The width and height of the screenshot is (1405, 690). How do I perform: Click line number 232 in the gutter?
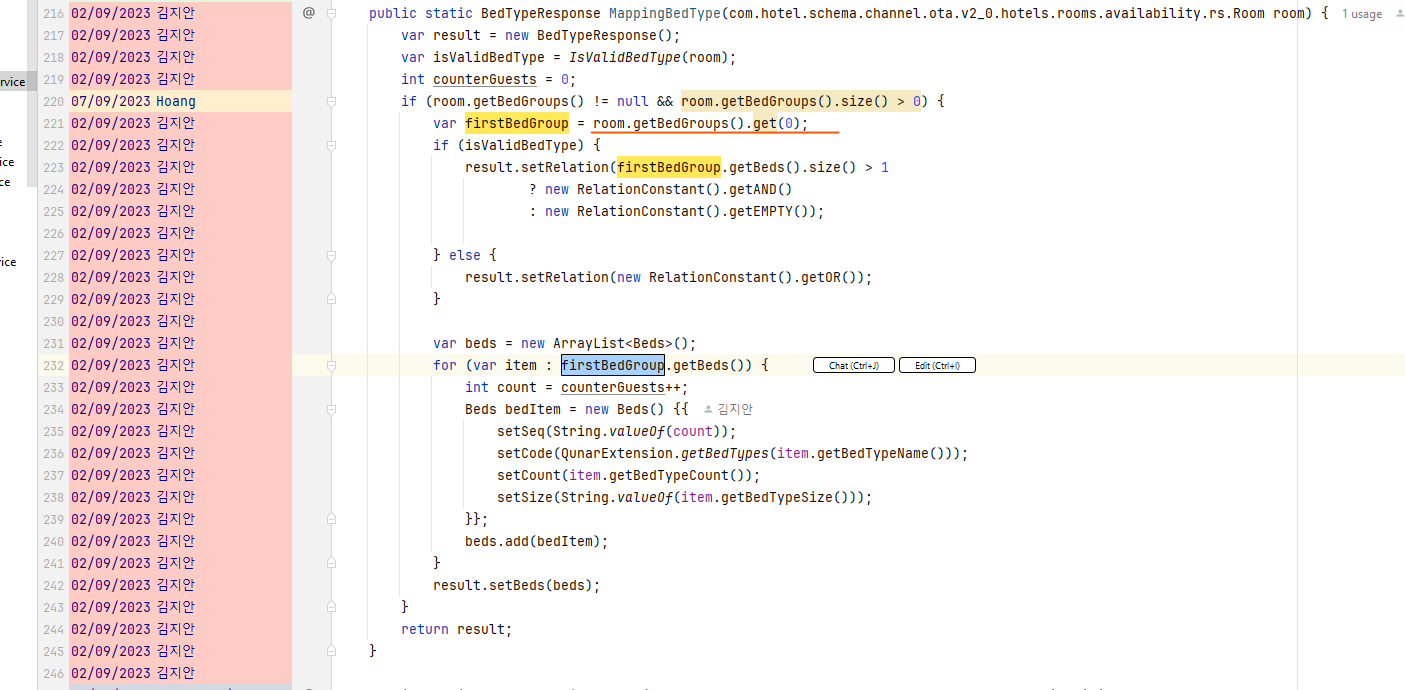point(53,365)
